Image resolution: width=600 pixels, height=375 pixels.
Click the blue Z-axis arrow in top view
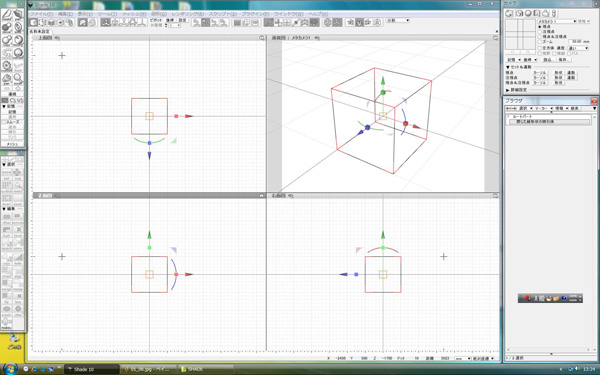pos(150,155)
